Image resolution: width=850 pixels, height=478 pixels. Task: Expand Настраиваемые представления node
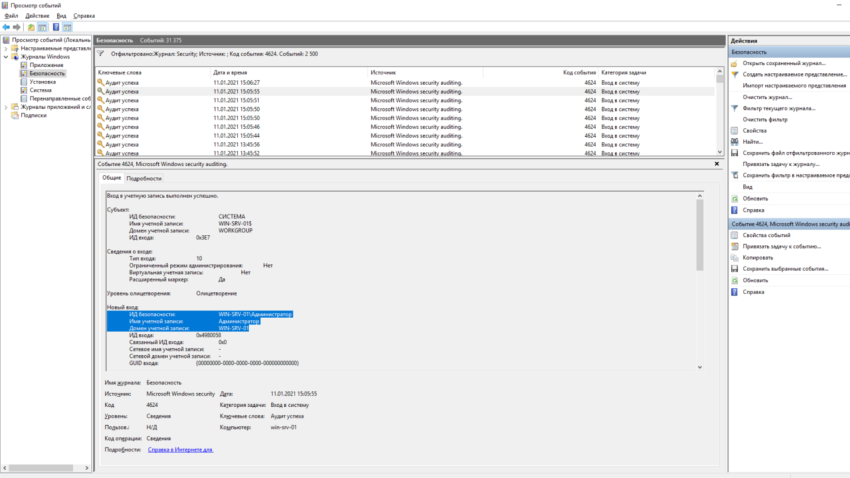[6, 48]
